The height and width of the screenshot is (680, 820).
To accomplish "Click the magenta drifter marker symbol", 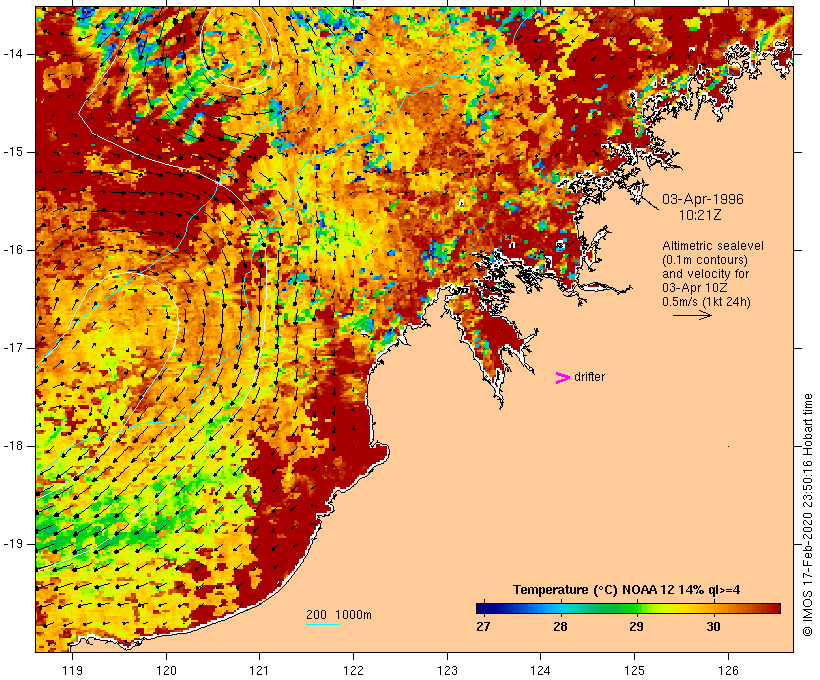I will pos(563,378).
